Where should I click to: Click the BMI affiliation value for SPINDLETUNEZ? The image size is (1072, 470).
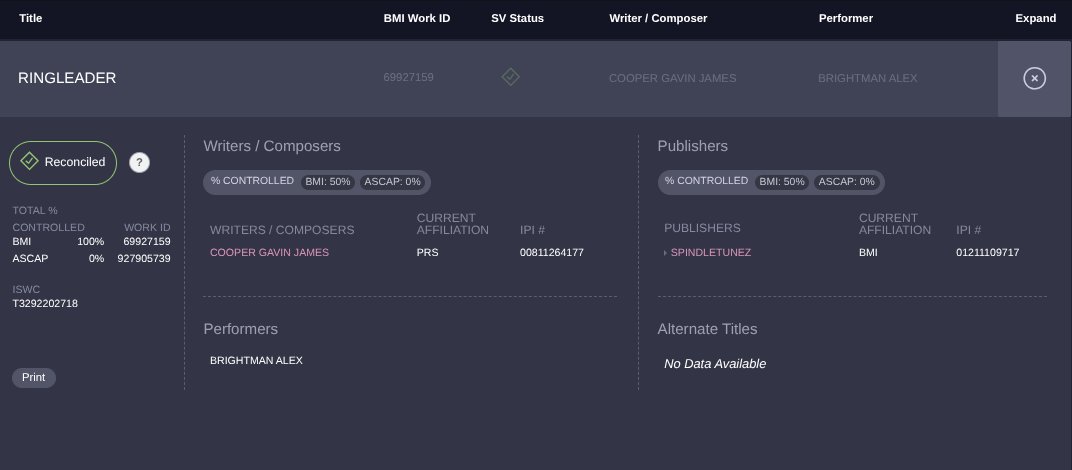(x=868, y=252)
